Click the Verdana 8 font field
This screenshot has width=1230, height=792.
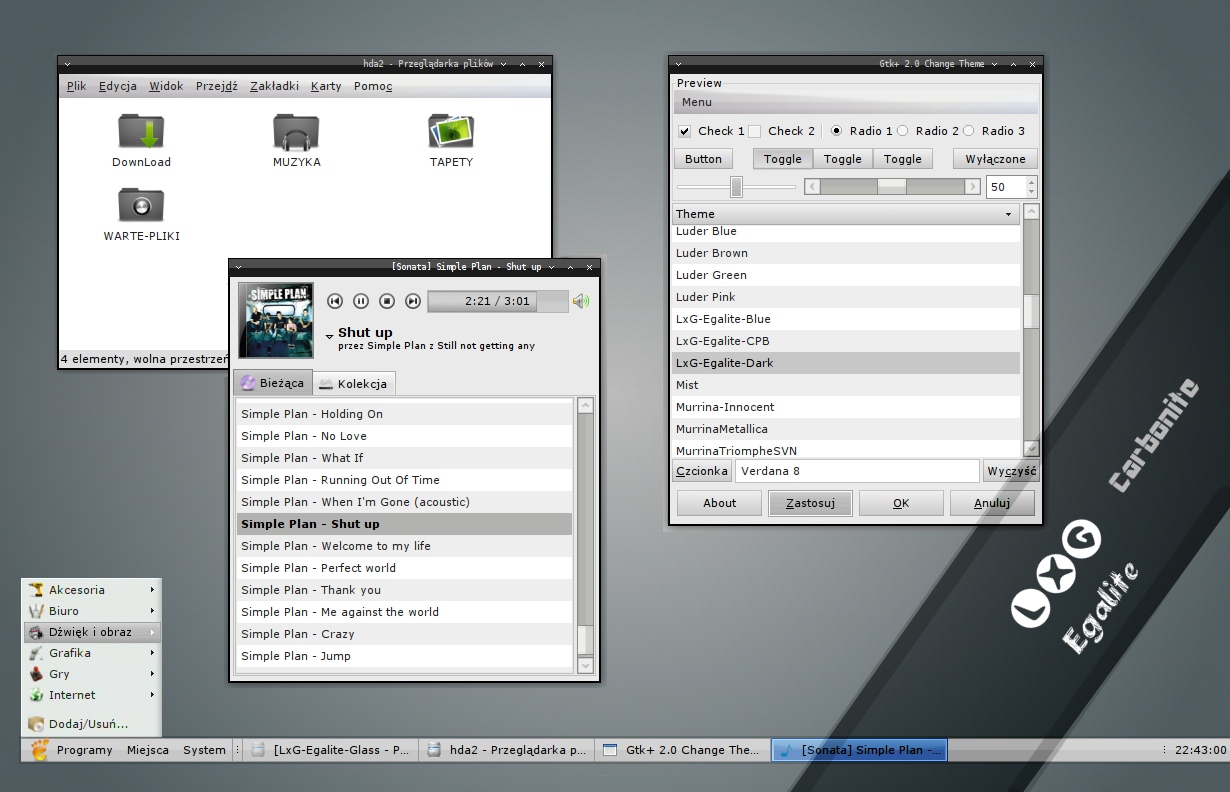click(857, 471)
